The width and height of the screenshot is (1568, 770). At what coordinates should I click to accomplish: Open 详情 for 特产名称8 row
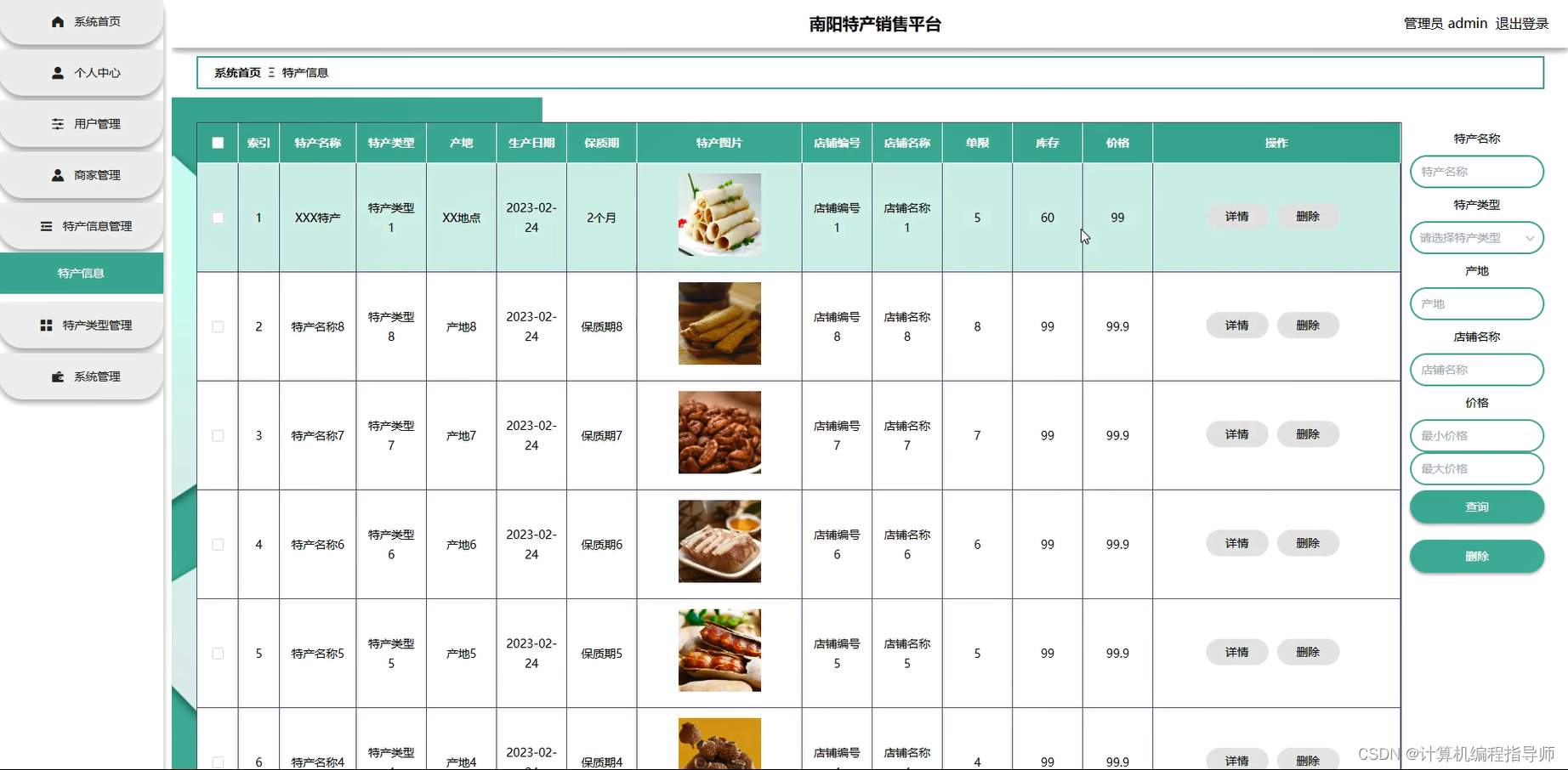pyautogui.click(x=1237, y=326)
